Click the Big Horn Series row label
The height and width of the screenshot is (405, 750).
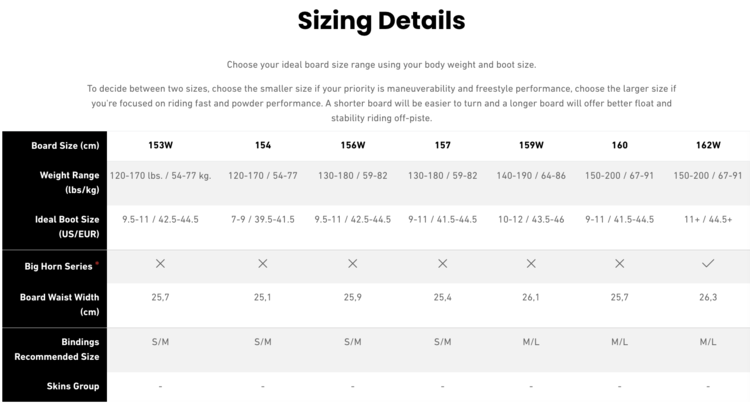(58, 266)
